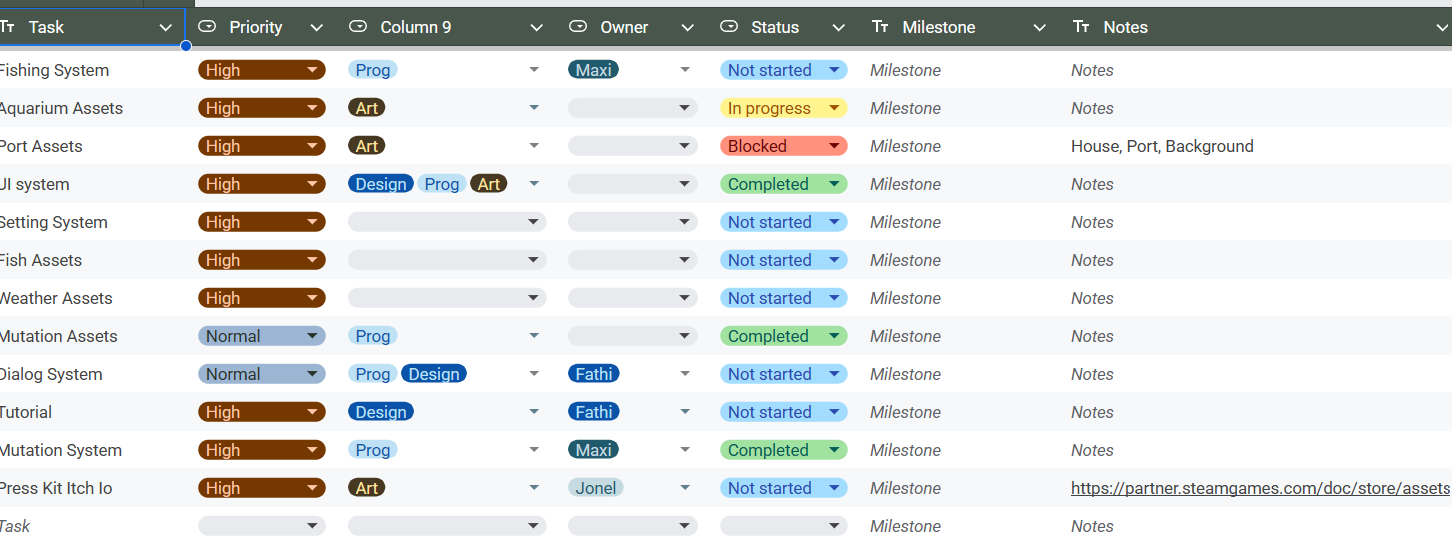The width and height of the screenshot is (1452, 542).
Task: Change In progress status of Aquarium Assets
Action: tap(833, 108)
